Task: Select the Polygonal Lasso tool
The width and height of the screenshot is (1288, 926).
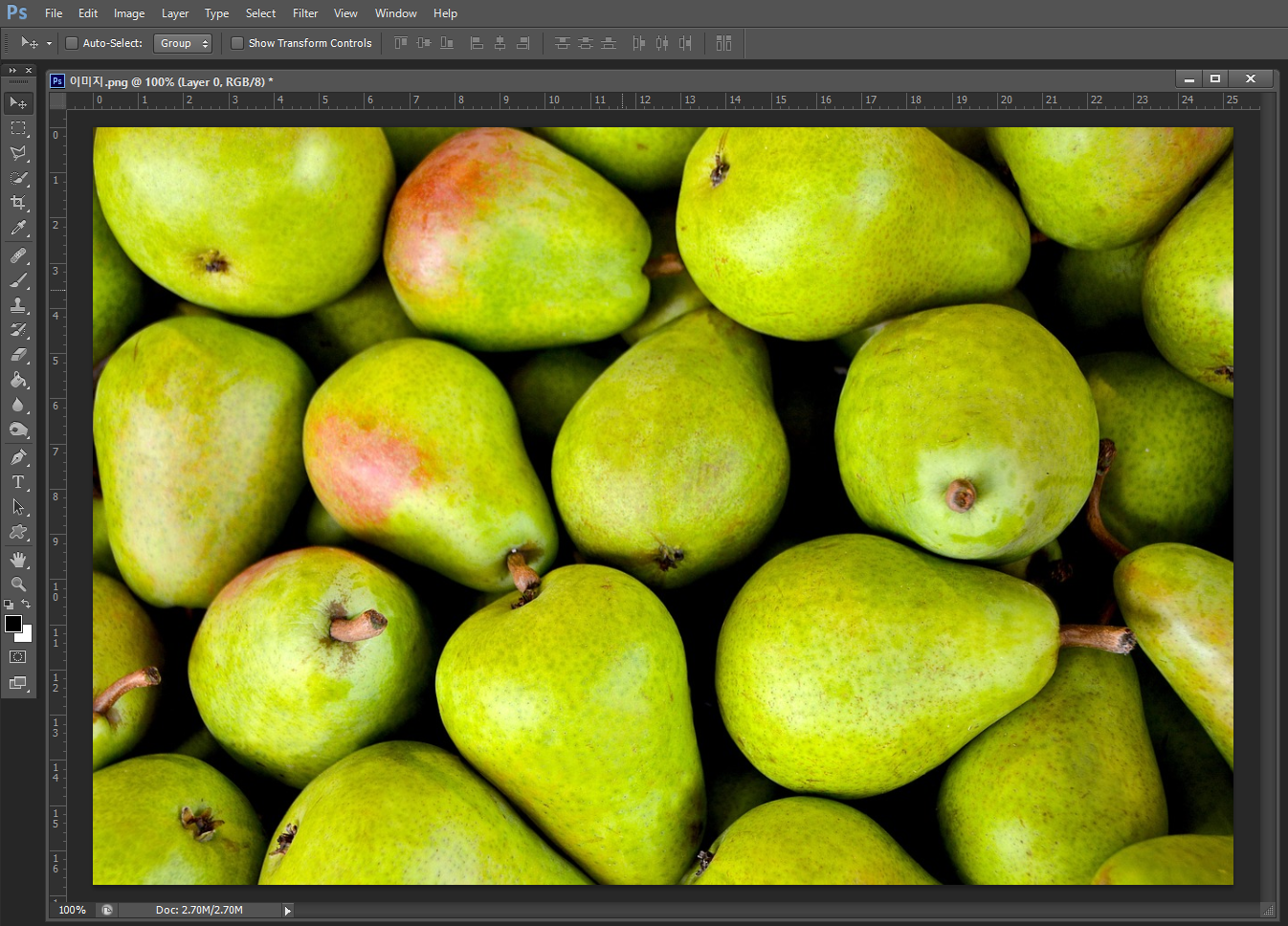Action: tap(18, 153)
